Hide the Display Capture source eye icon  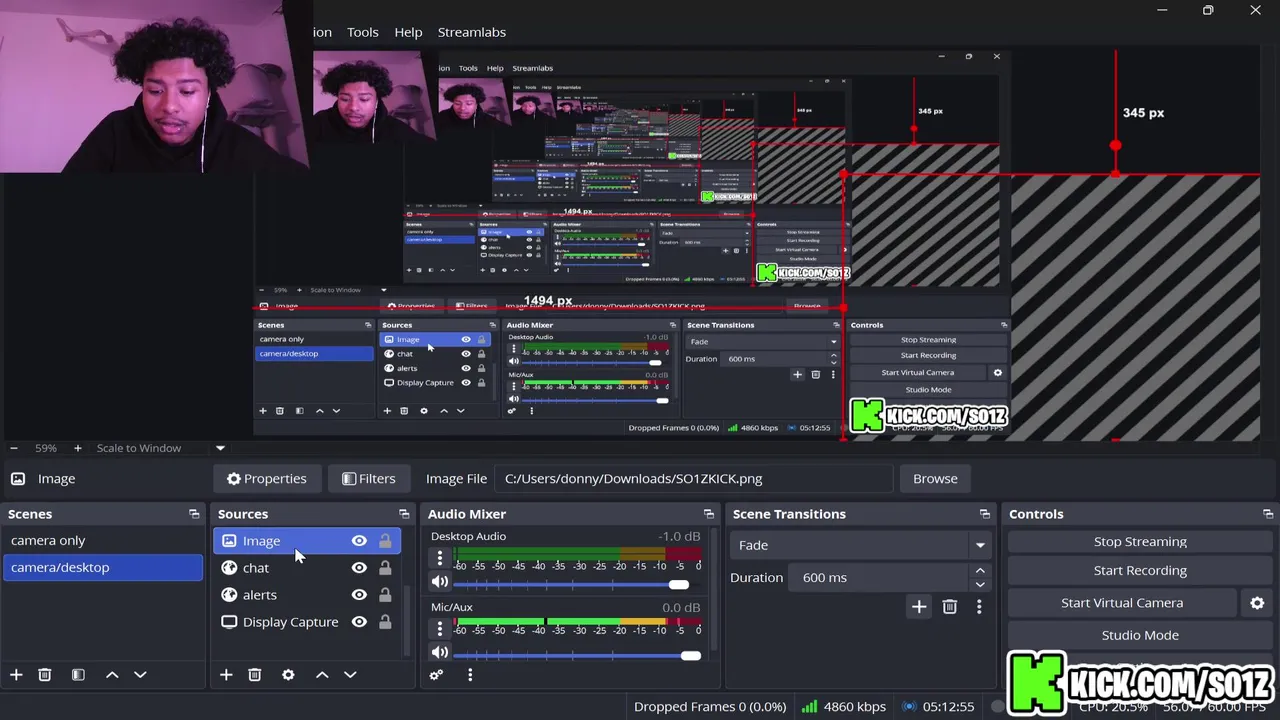tap(359, 622)
